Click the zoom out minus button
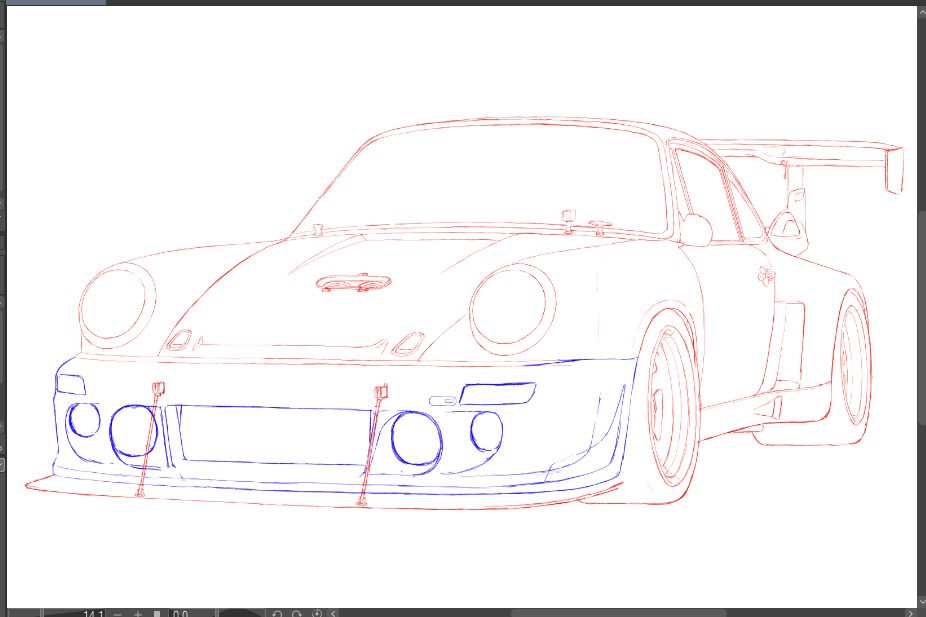The width and height of the screenshot is (926, 617). [118, 614]
